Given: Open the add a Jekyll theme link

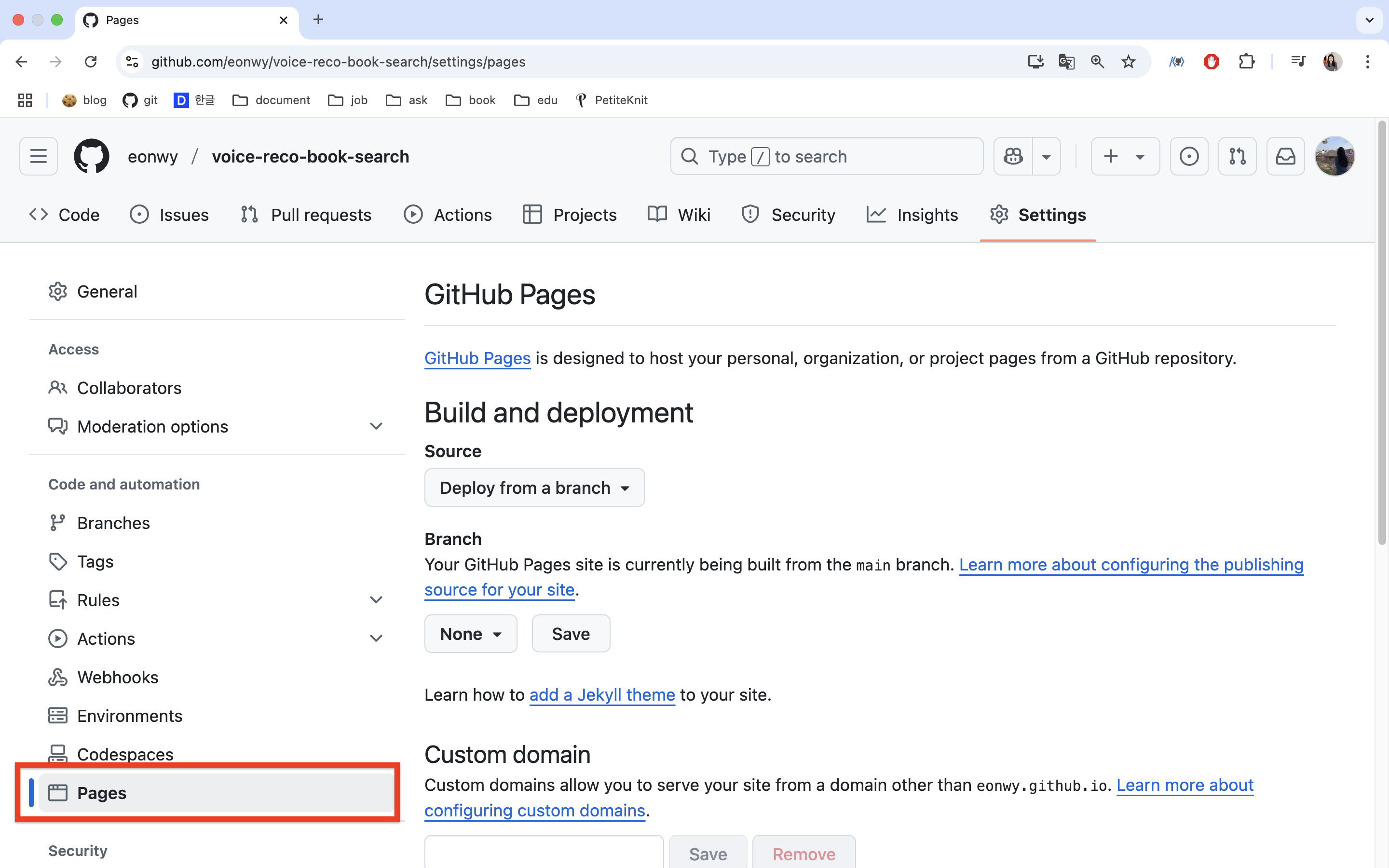Looking at the screenshot, I should pos(601,694).
